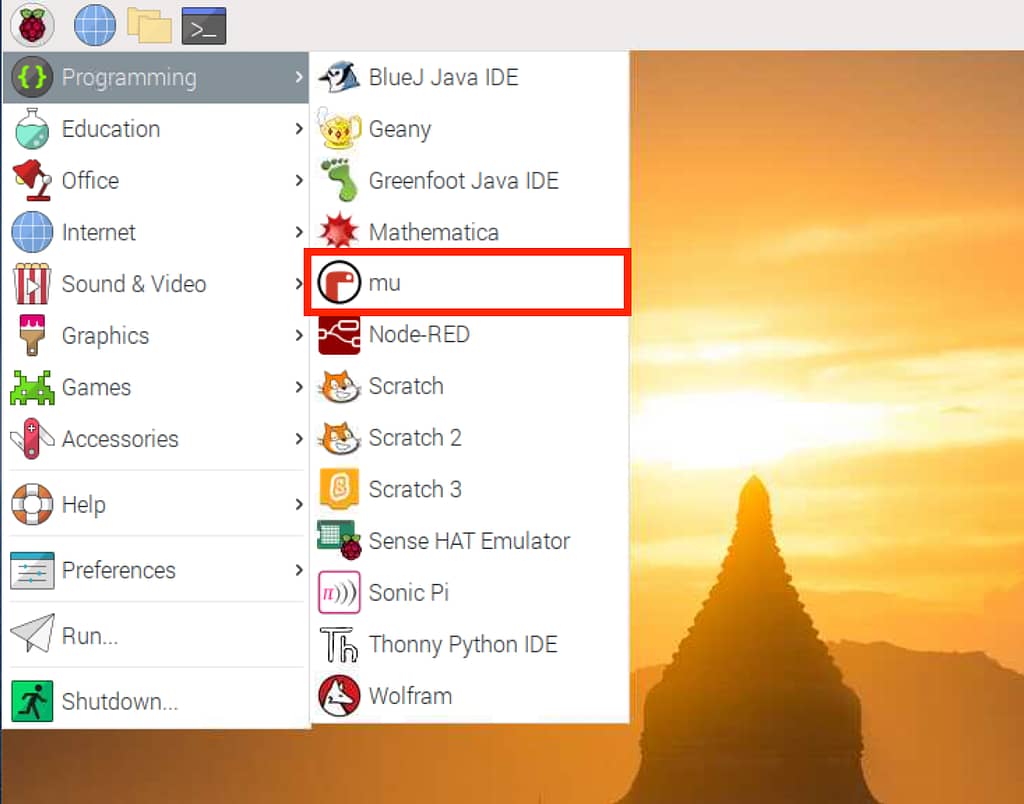Click the Scratch 3 orange icon
Image resolution: width=1024 pixels, height=804 pixels.
(x=339, y=489)
